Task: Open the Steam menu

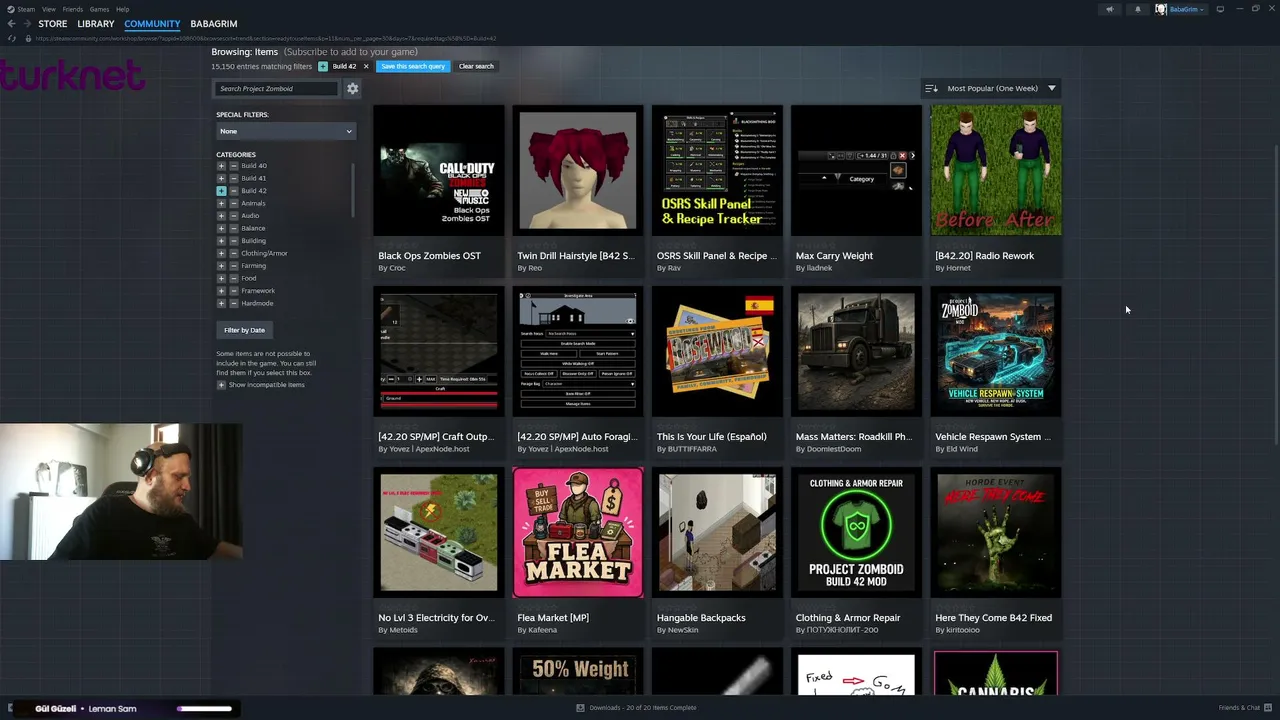Action: point(27,9)
